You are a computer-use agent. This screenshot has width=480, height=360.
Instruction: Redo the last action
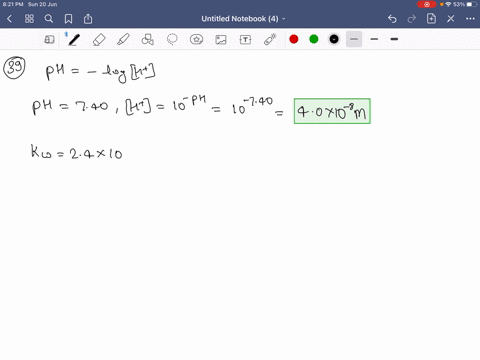(x=412, y=19)
